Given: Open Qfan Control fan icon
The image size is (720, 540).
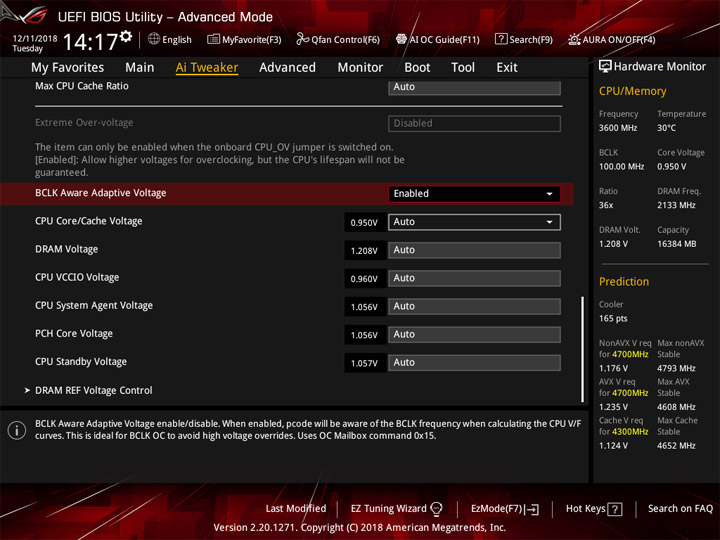Looking at the screenshot, I should tap(302, 39).
